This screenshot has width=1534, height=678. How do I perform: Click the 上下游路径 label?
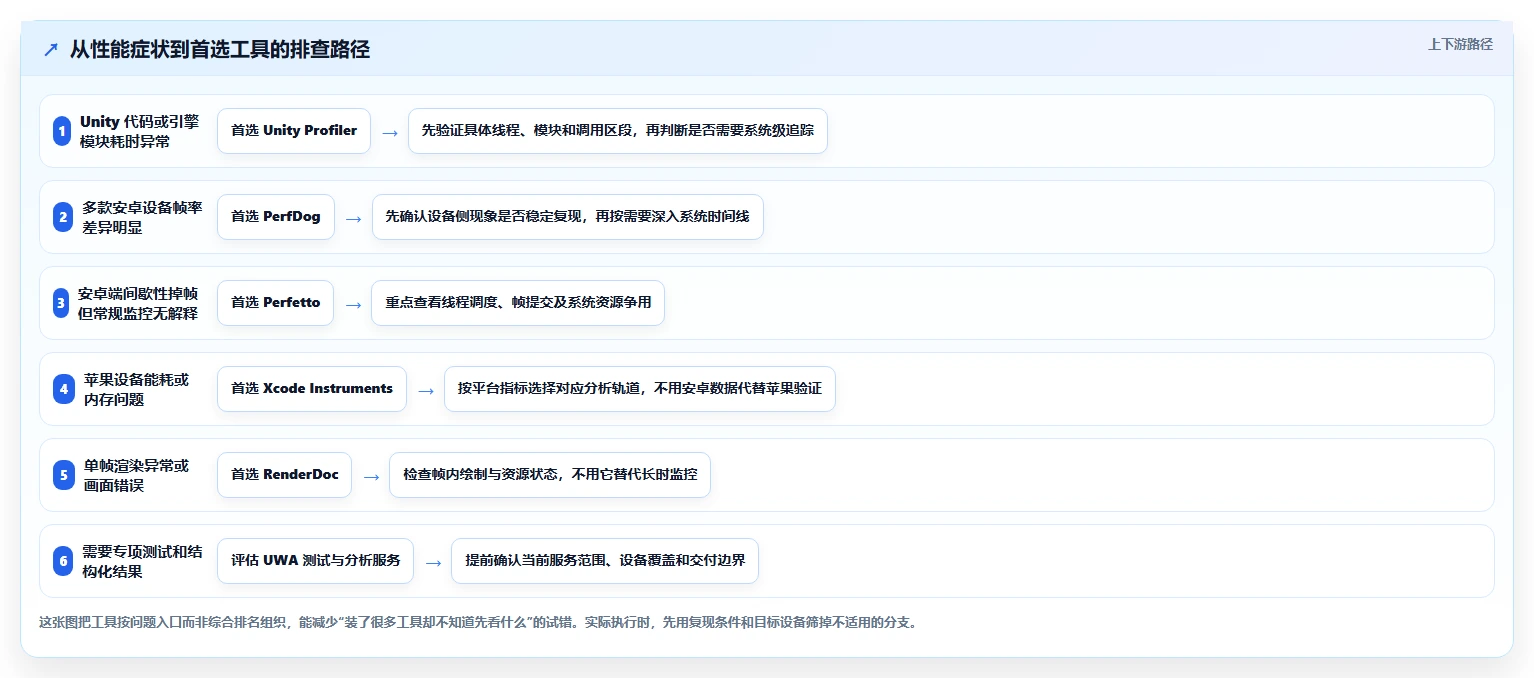(x=1460, y=44)
